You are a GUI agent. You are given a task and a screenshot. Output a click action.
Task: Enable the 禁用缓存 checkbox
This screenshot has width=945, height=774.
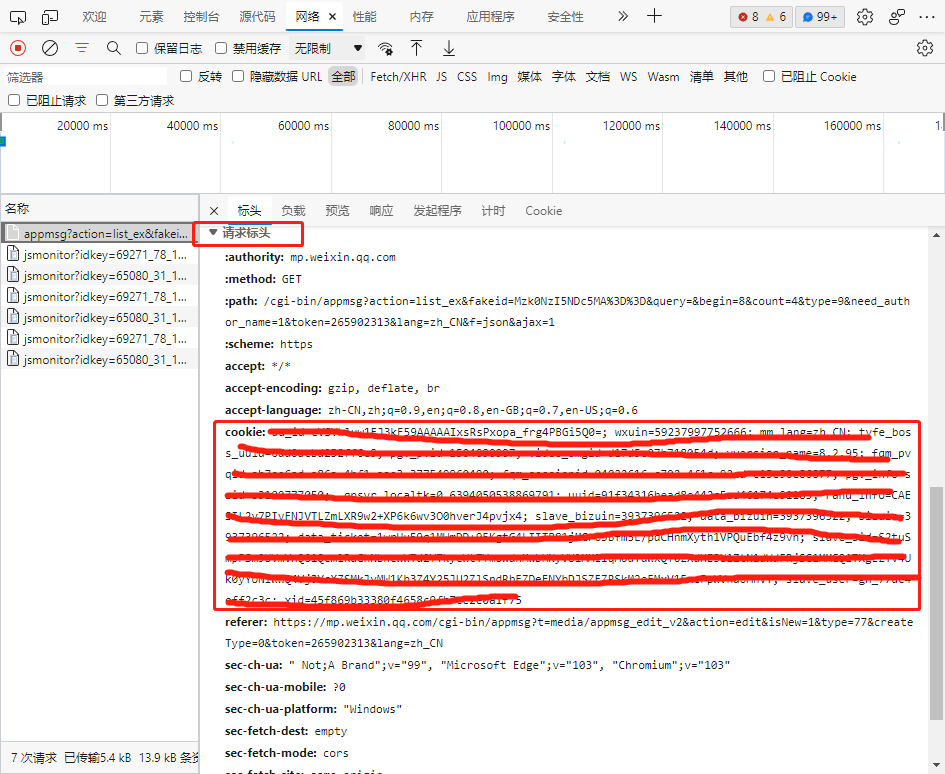(x=221, y=48)
